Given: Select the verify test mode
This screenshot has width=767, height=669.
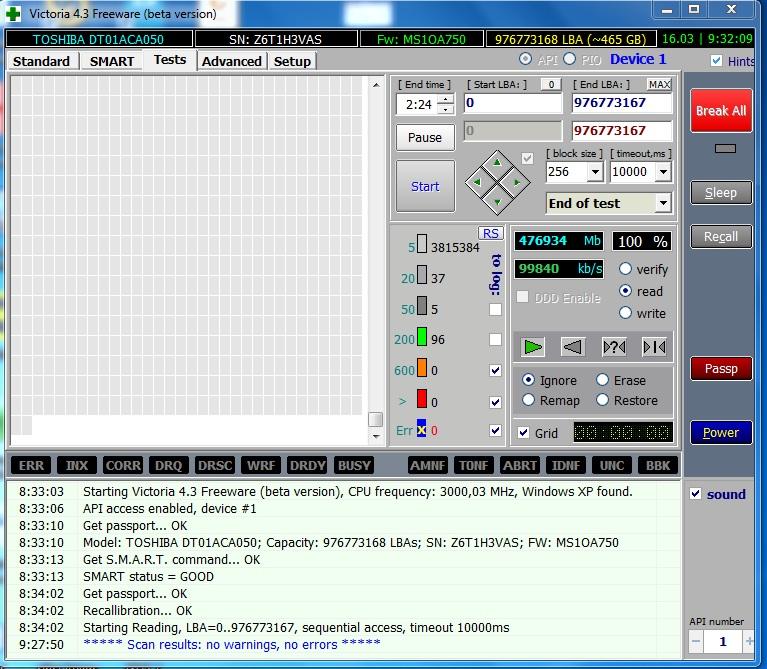Looking at the screenshot, I should [625, 268].
